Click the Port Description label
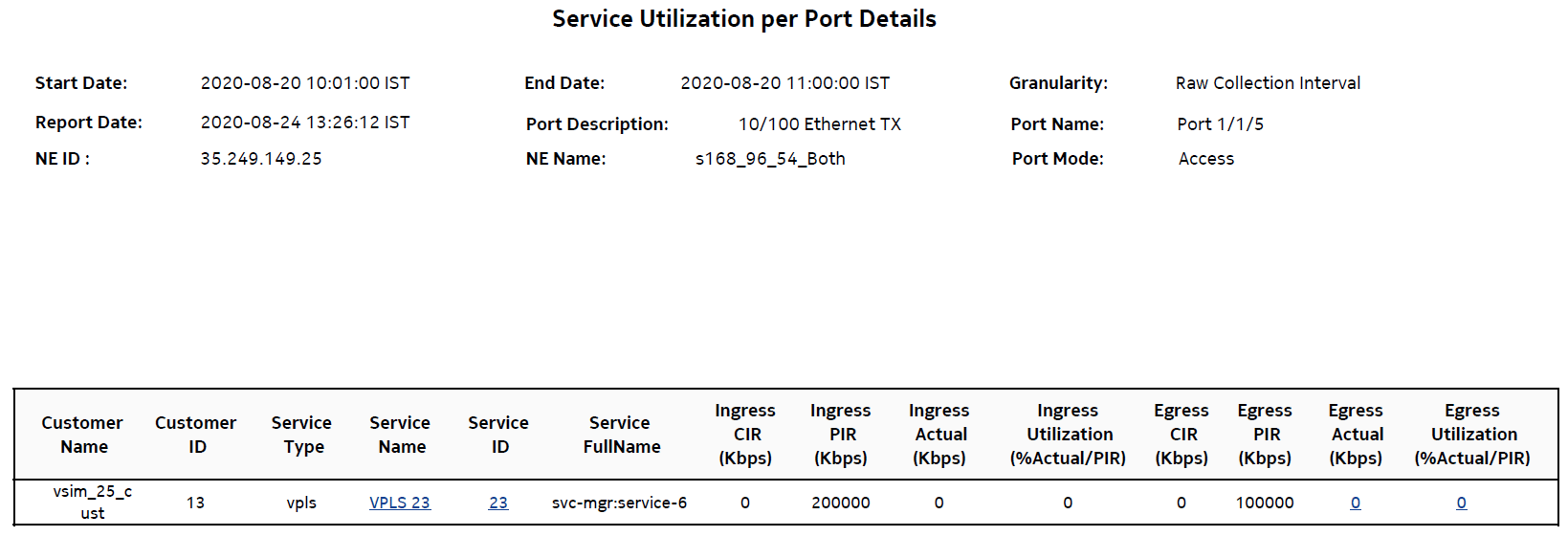Screen dimensions: 1568x537 pyautogui.click(x=597, y=124)
